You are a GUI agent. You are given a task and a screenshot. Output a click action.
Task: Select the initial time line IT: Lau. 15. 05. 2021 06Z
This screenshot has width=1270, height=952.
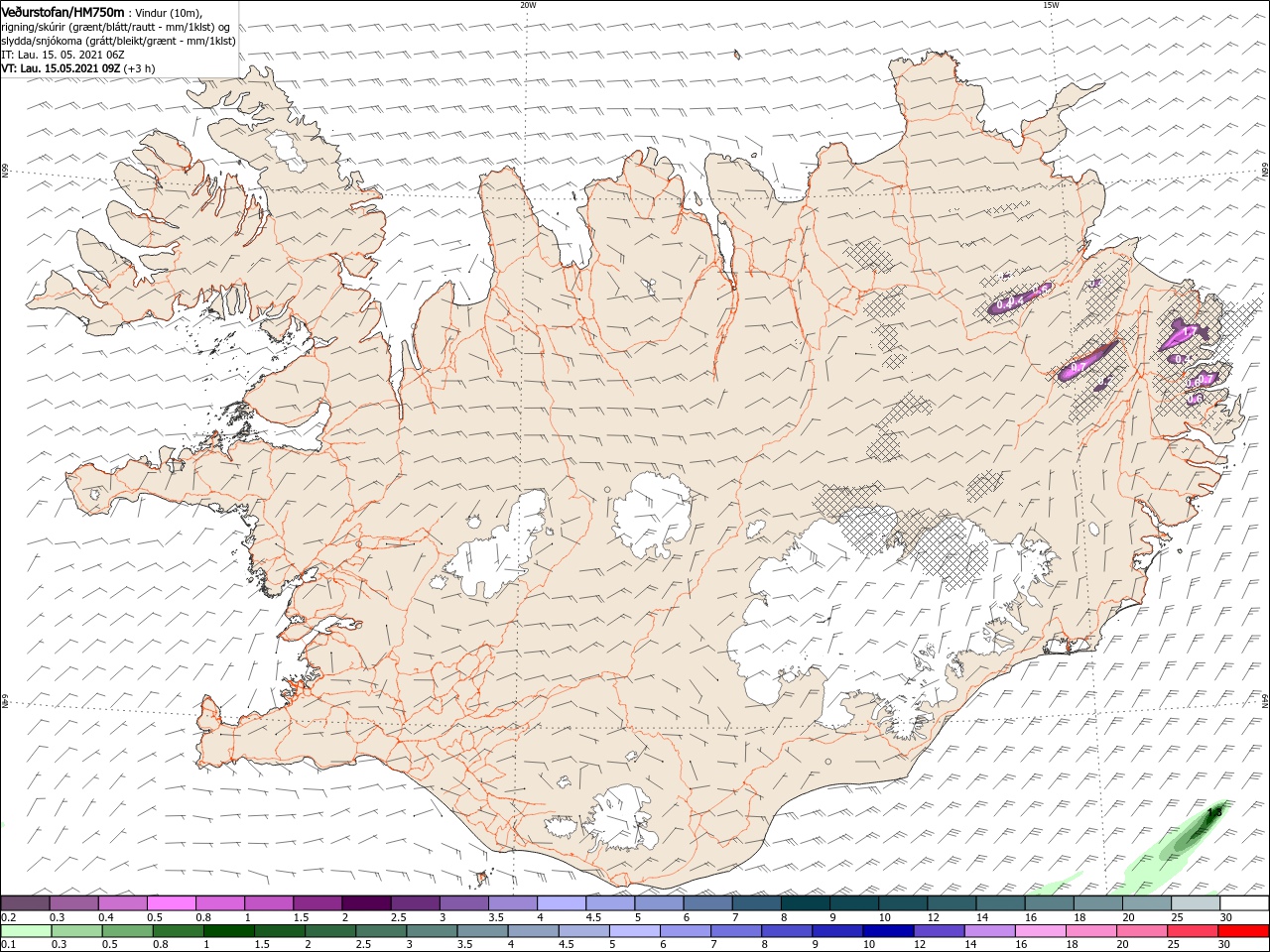[63, 55]
